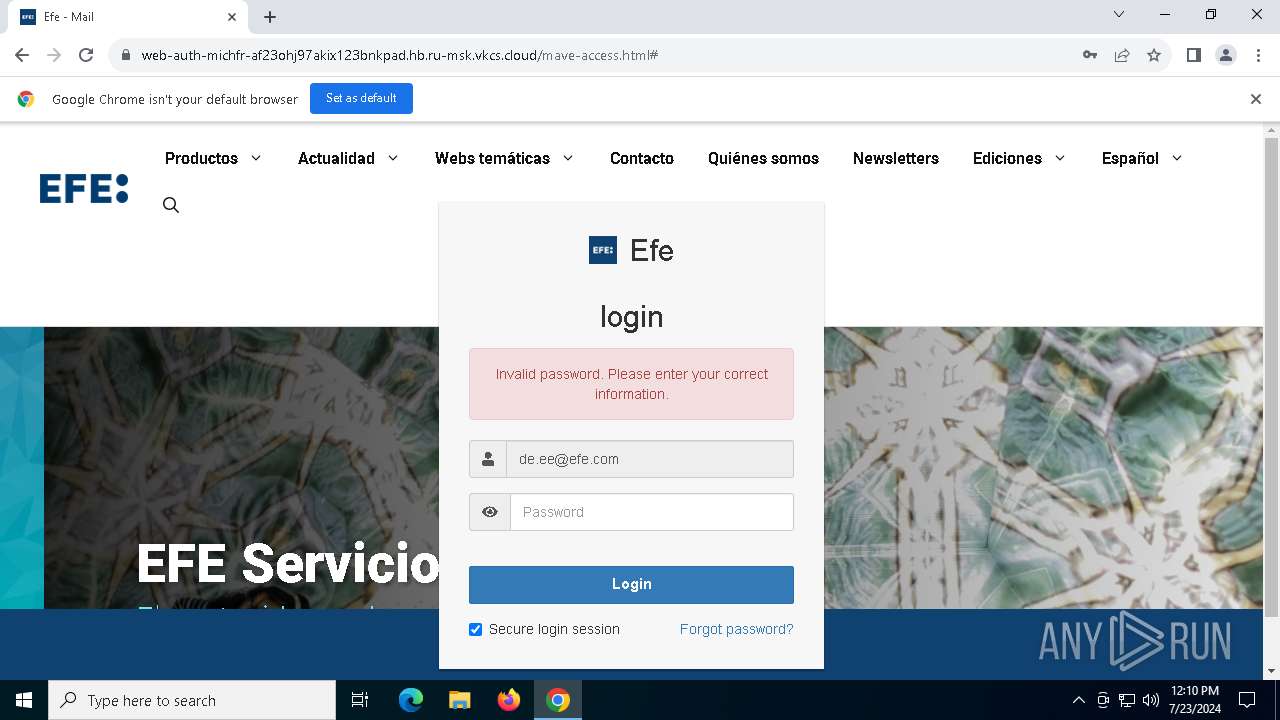
Task: Switch to Chrome on the taskbar
Action: pos(558,700)
